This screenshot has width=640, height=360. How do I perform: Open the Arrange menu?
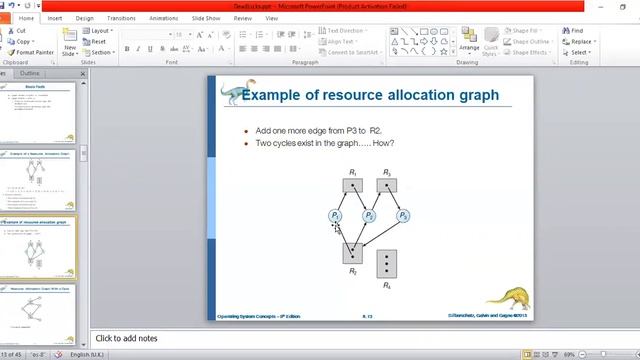point(469,41)
